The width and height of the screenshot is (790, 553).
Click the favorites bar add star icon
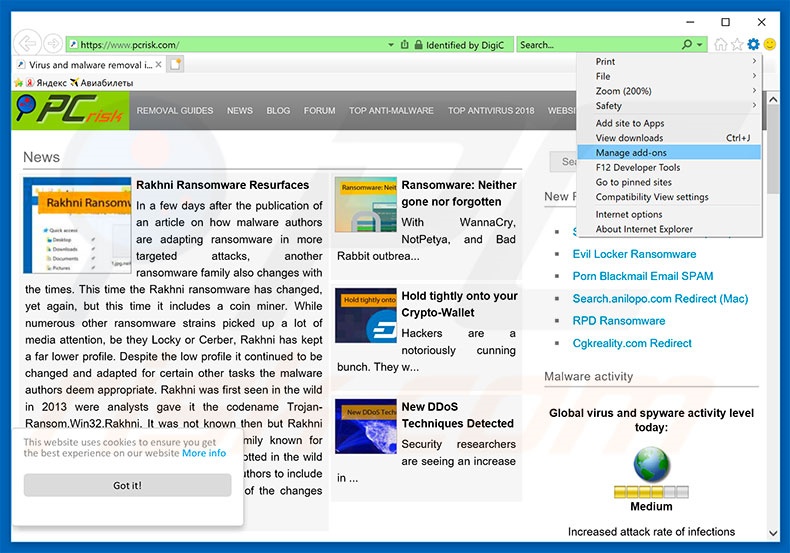pyautogui.click(x=19, y=83)
